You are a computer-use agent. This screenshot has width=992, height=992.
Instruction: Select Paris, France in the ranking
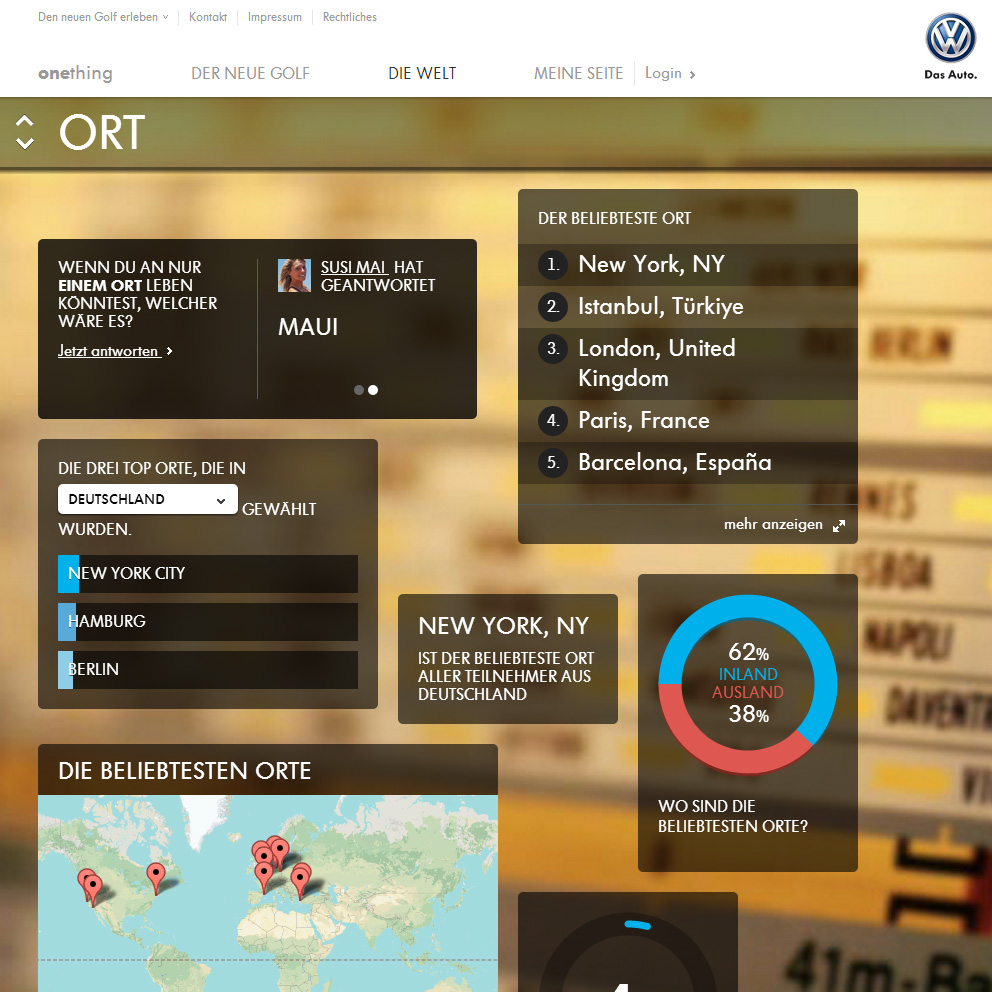coord(688,421)
